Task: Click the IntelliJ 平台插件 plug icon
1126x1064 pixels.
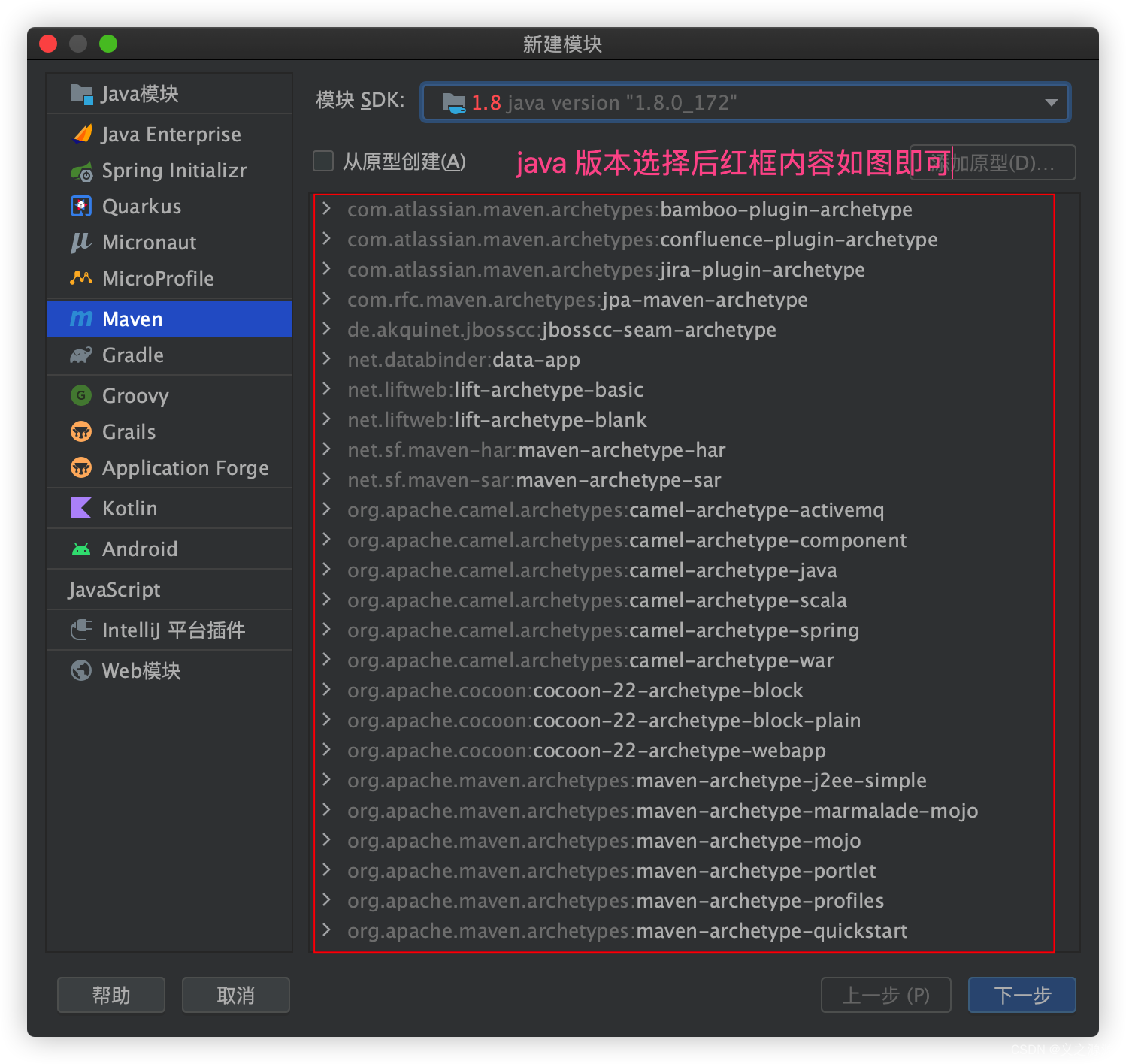Action: pyautogui.click(x=81, y=630)
